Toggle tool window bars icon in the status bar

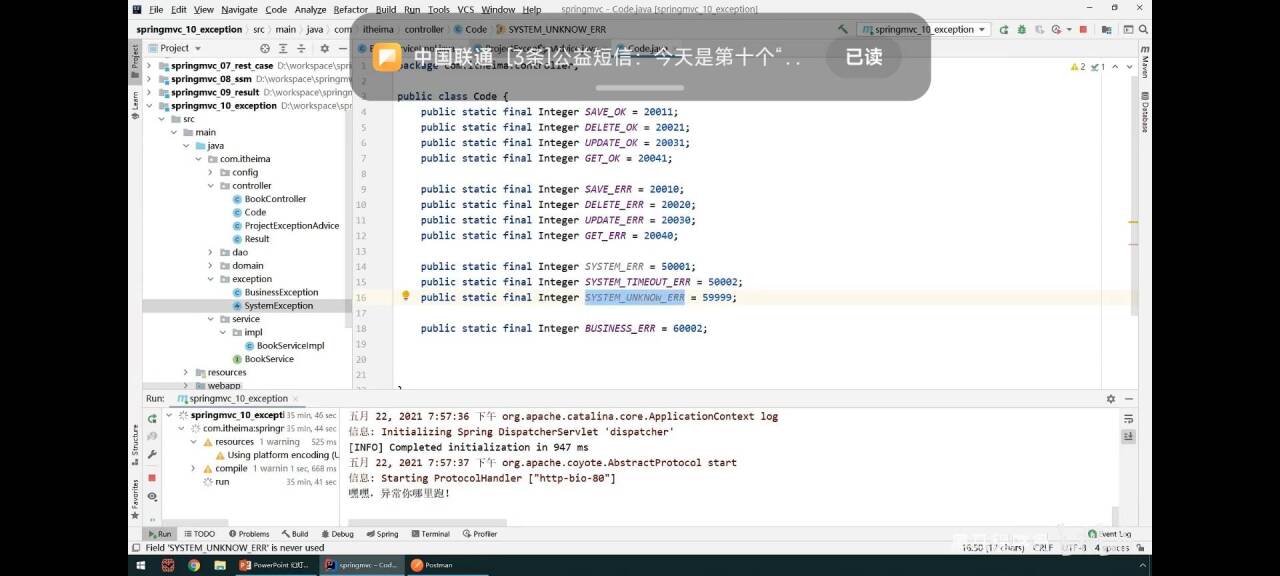[137, 548]
